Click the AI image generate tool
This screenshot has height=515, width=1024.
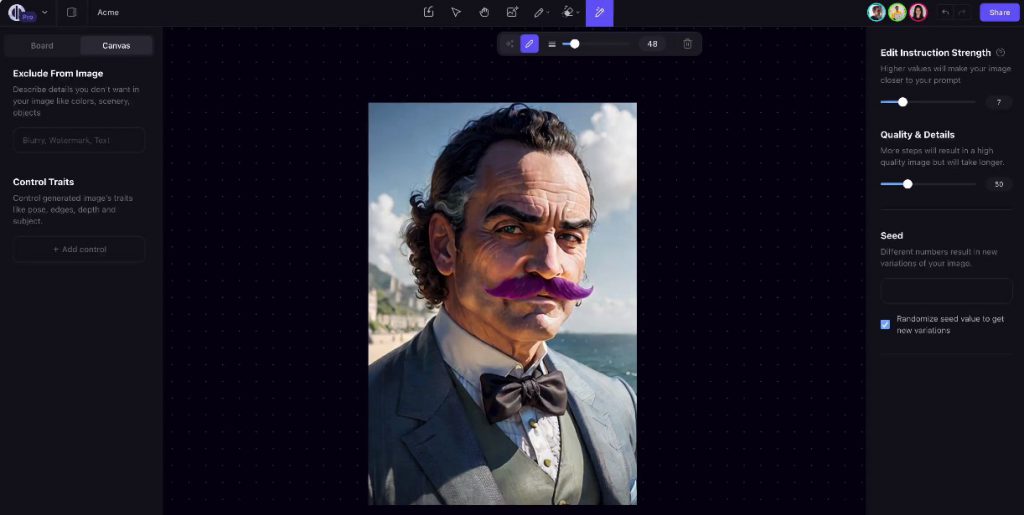click(x=512, y=12)
